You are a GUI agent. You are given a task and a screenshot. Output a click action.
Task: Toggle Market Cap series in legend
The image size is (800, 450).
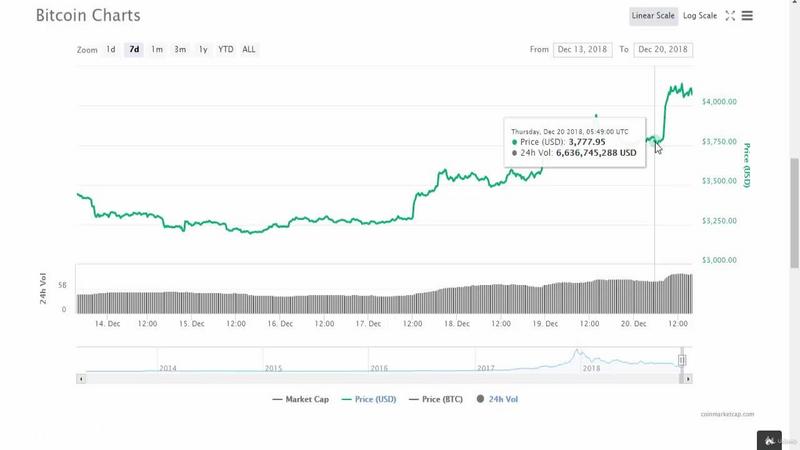coord(301,399)
